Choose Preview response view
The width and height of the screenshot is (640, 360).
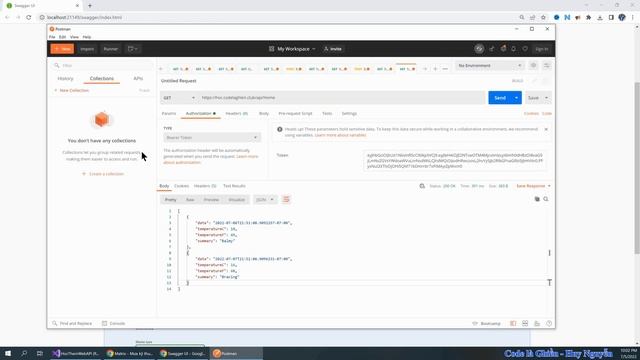click(211, 200)
